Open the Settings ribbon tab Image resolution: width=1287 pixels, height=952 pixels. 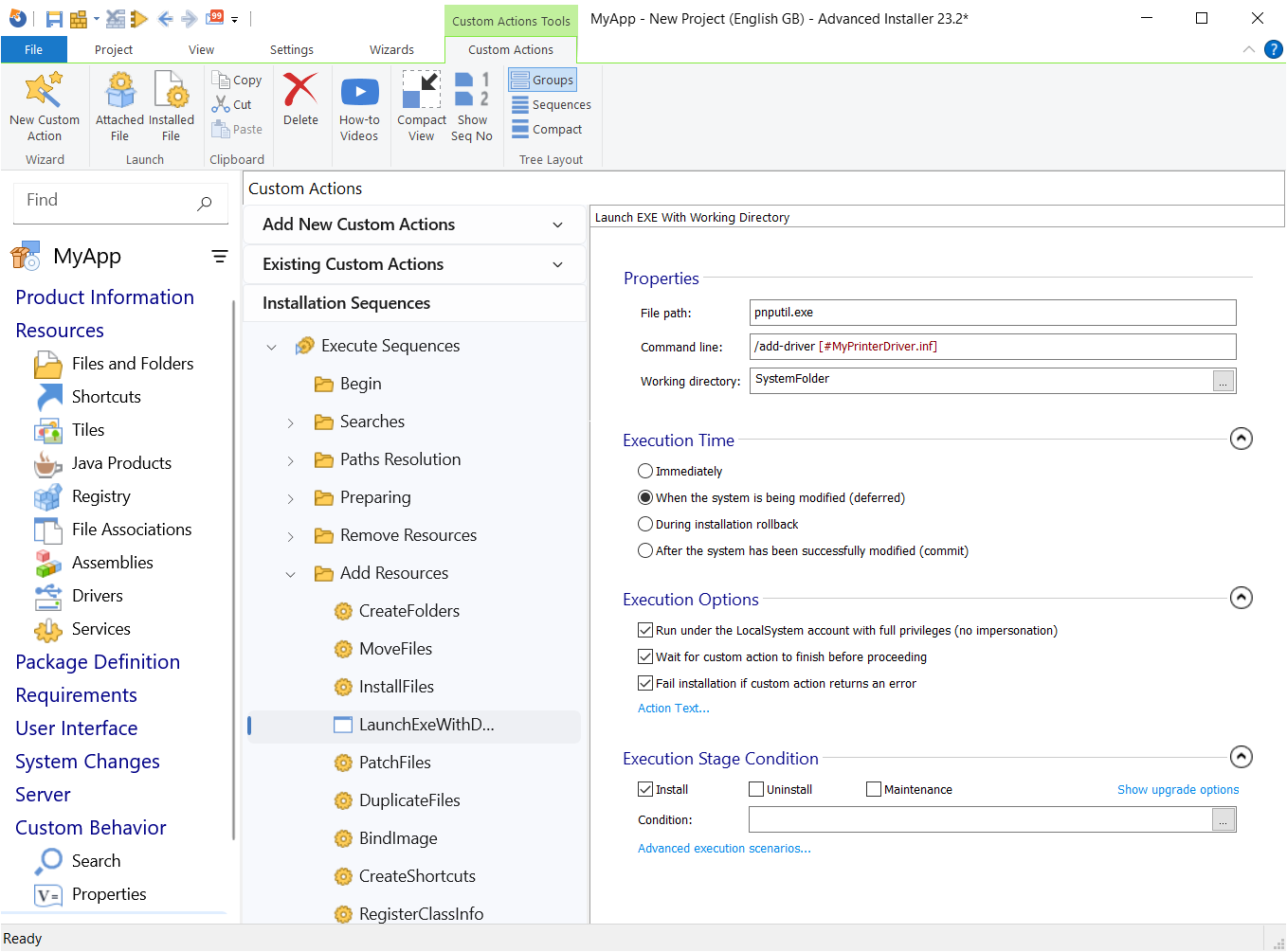pos(291,49)
